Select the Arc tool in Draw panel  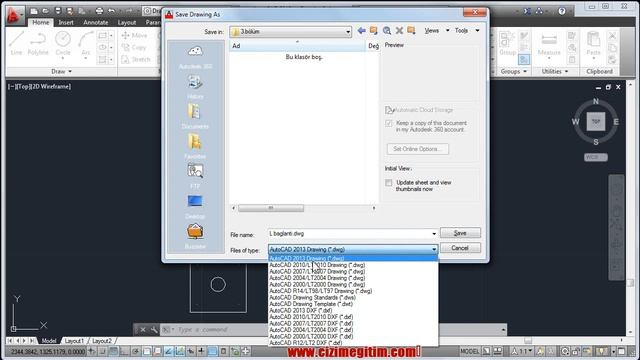click(86, 43)
